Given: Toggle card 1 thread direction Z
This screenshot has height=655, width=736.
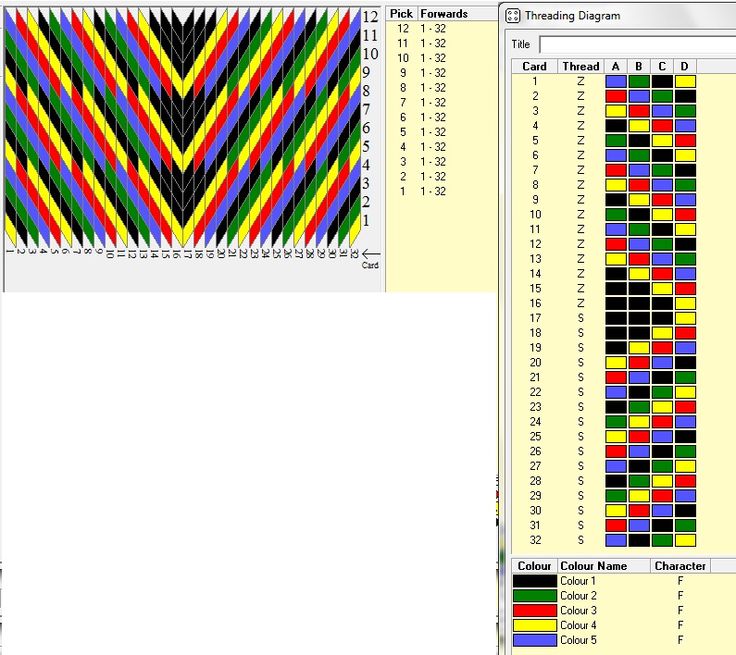Looking at the screenshot, I should pyautogui.click(x=581, y=81).
